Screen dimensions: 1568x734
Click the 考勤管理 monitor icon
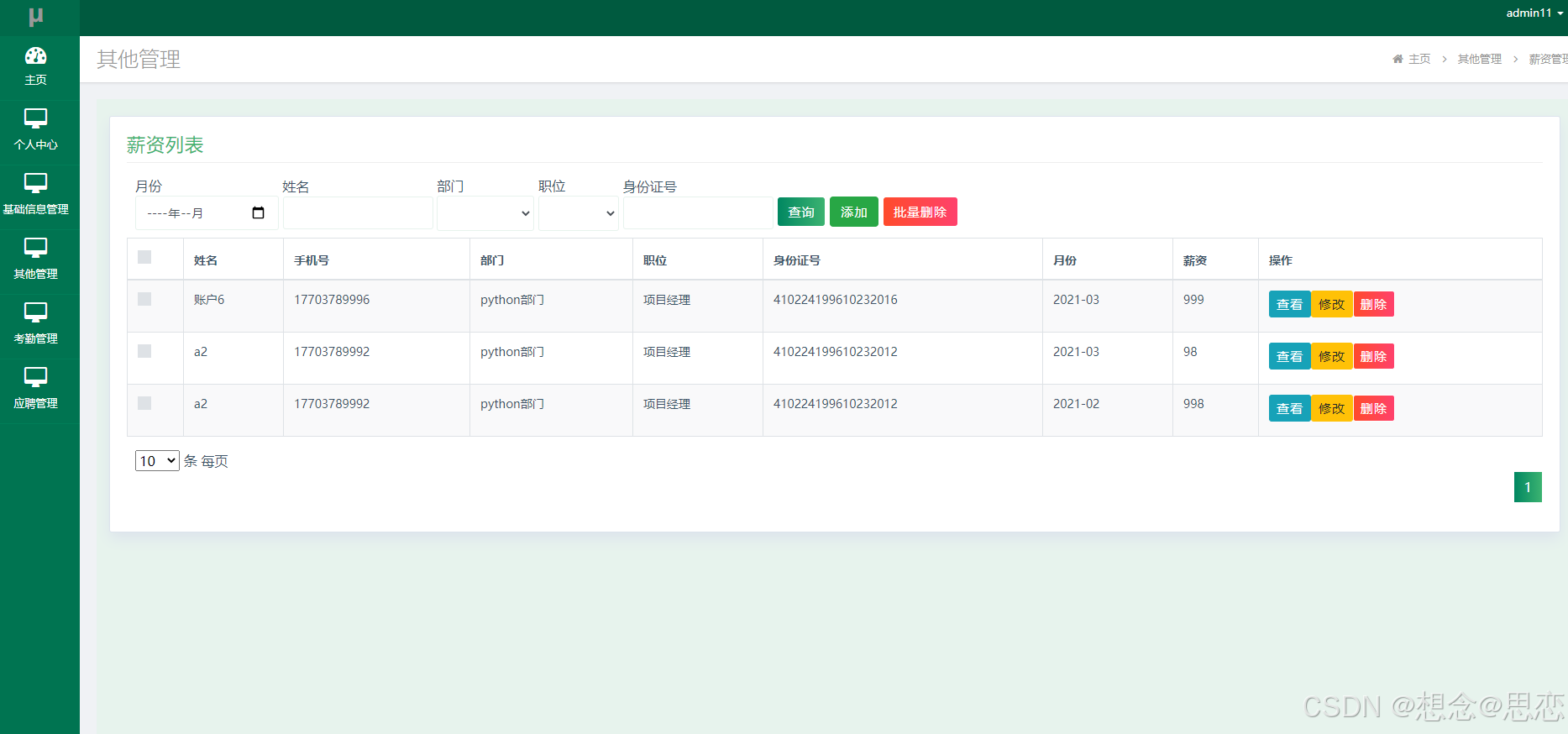click(35, 312)
